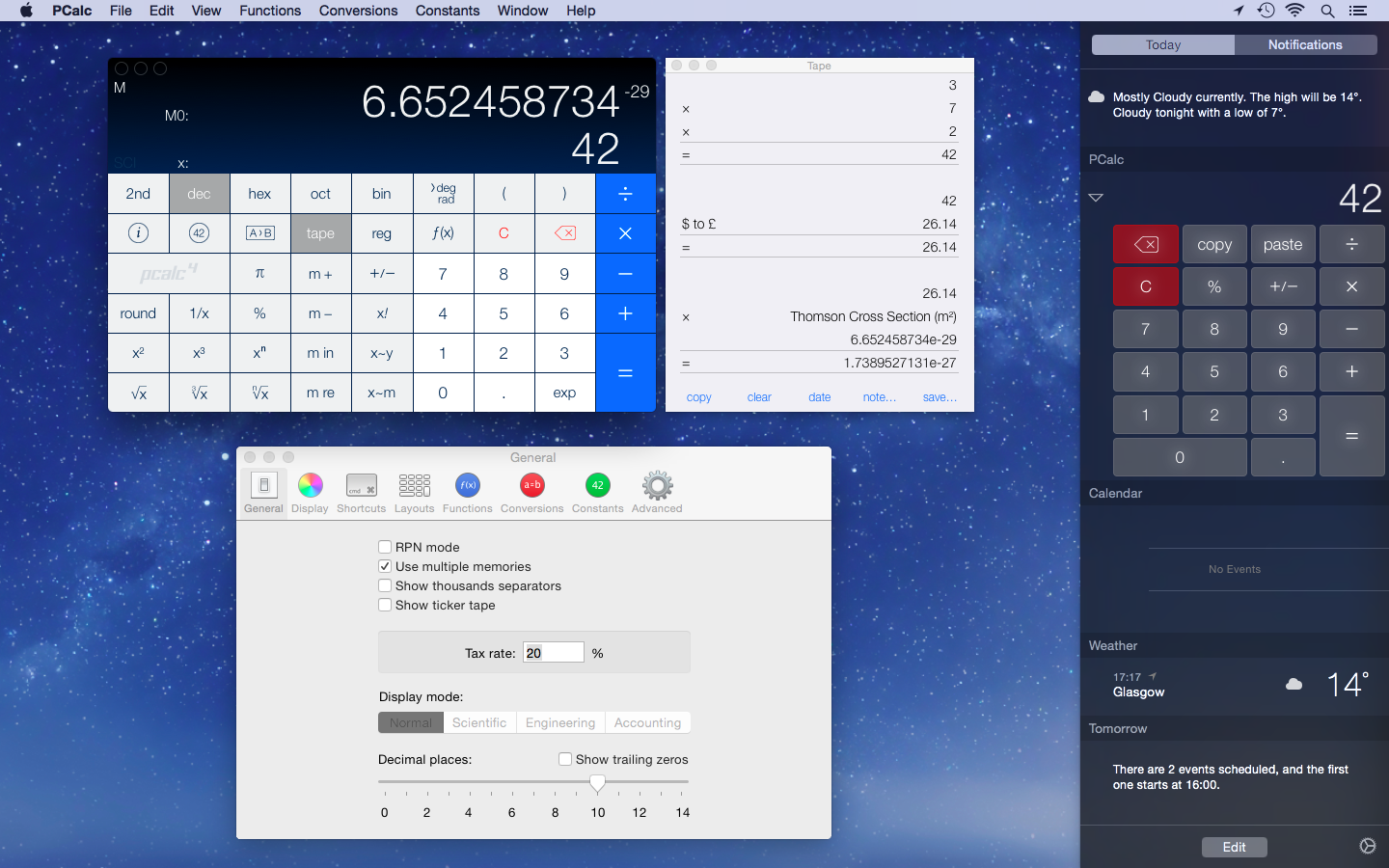Click the clear link in Tape window
Screen dimensions: 1389x868
click(x=759, y=397)
